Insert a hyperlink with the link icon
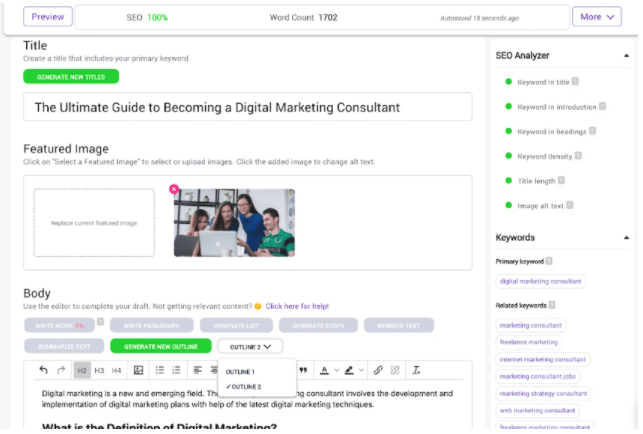This screenshot has height=434, width=643. 377,370
